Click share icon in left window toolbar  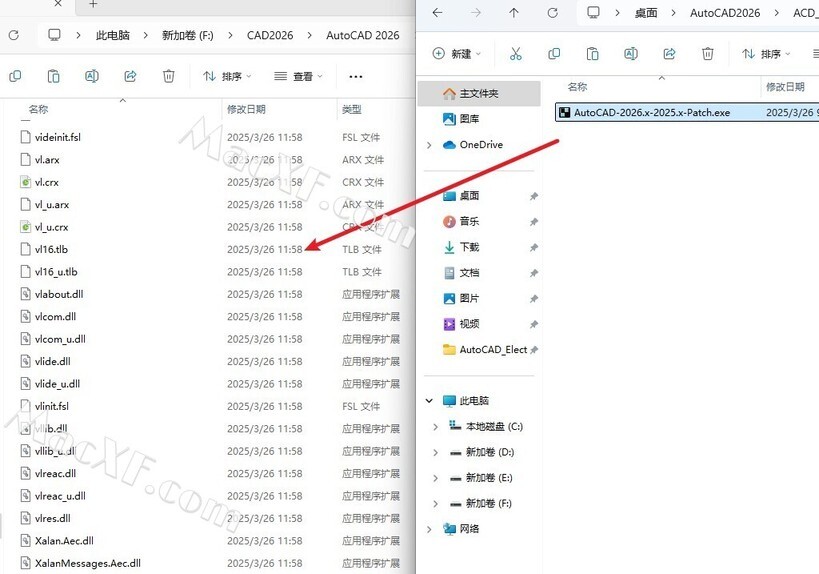(130, 76)
